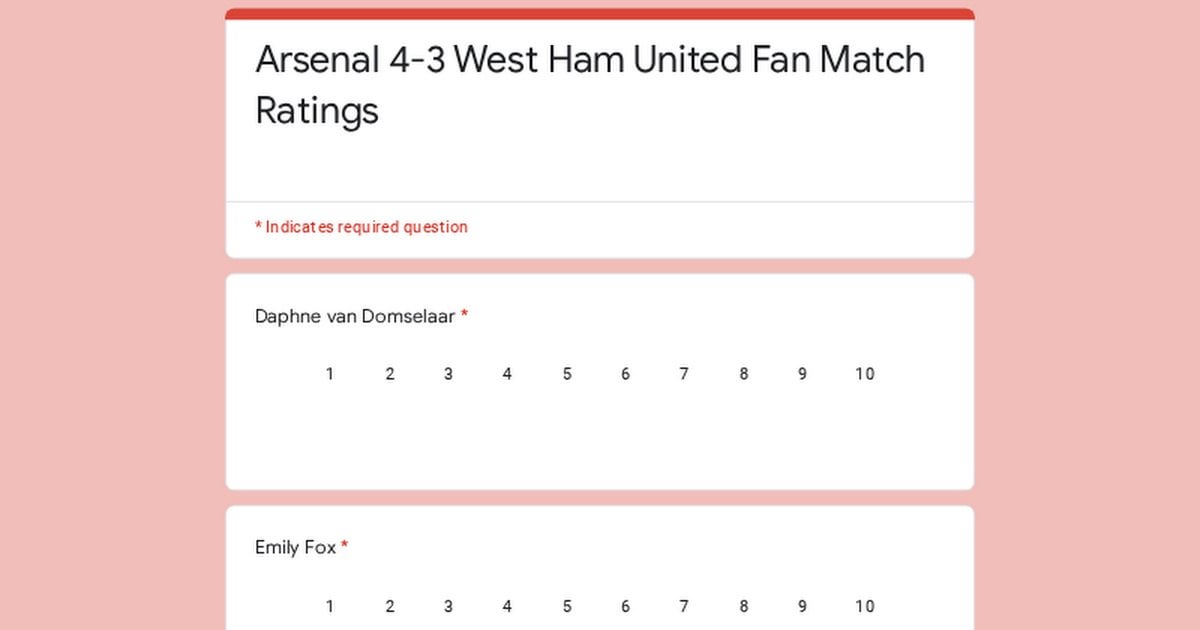Mark Daphne van Domselaar as 6
Image resolution: width=1200 pixels, height=630 pixels.
coord(625,374)
